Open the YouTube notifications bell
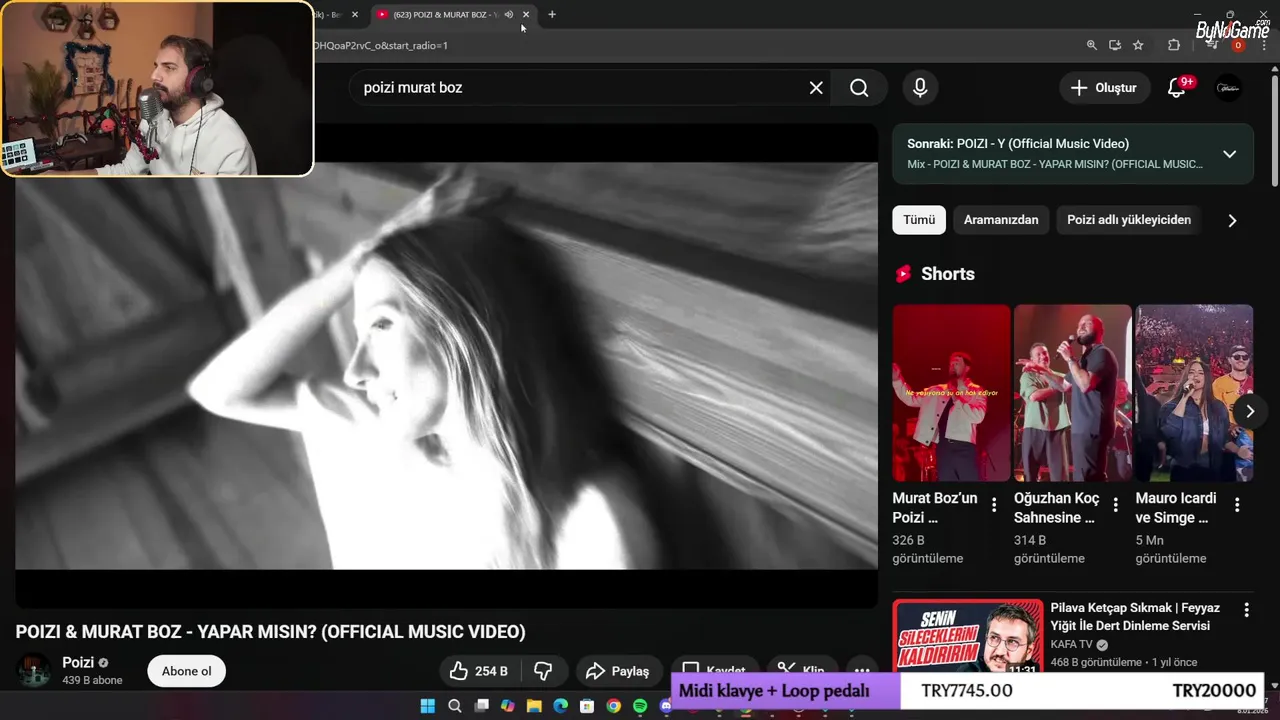 click(1177, 88)
